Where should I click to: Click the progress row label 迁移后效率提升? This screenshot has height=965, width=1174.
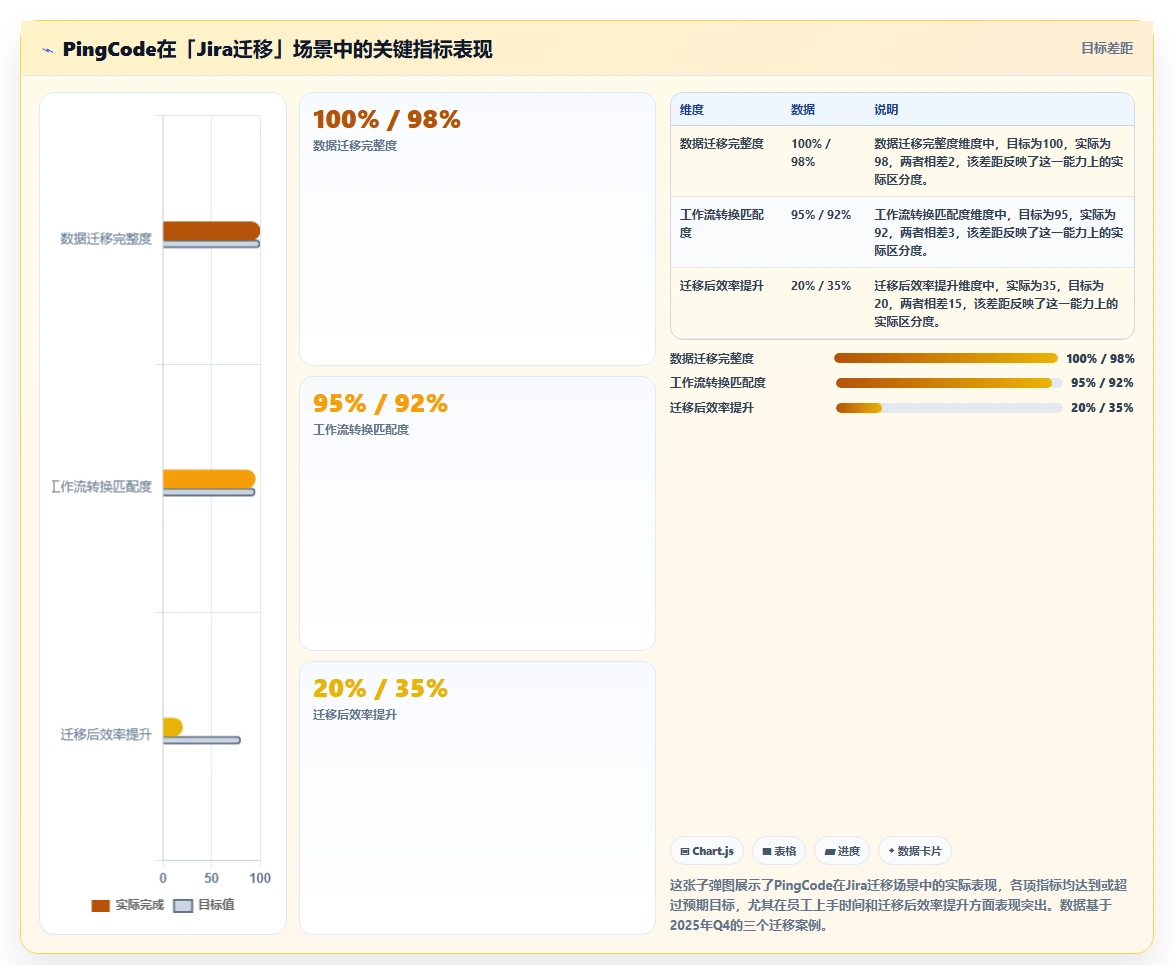point(712,408)
